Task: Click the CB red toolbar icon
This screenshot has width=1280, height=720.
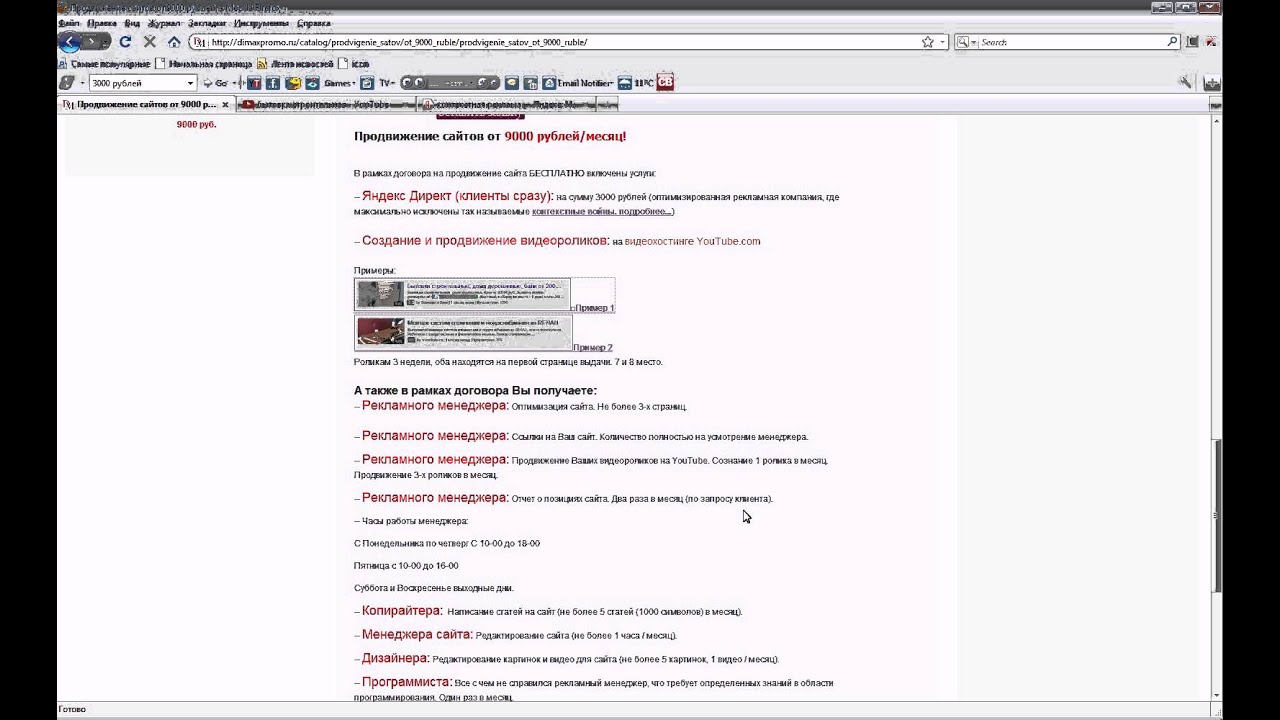Action: point(665,83)
